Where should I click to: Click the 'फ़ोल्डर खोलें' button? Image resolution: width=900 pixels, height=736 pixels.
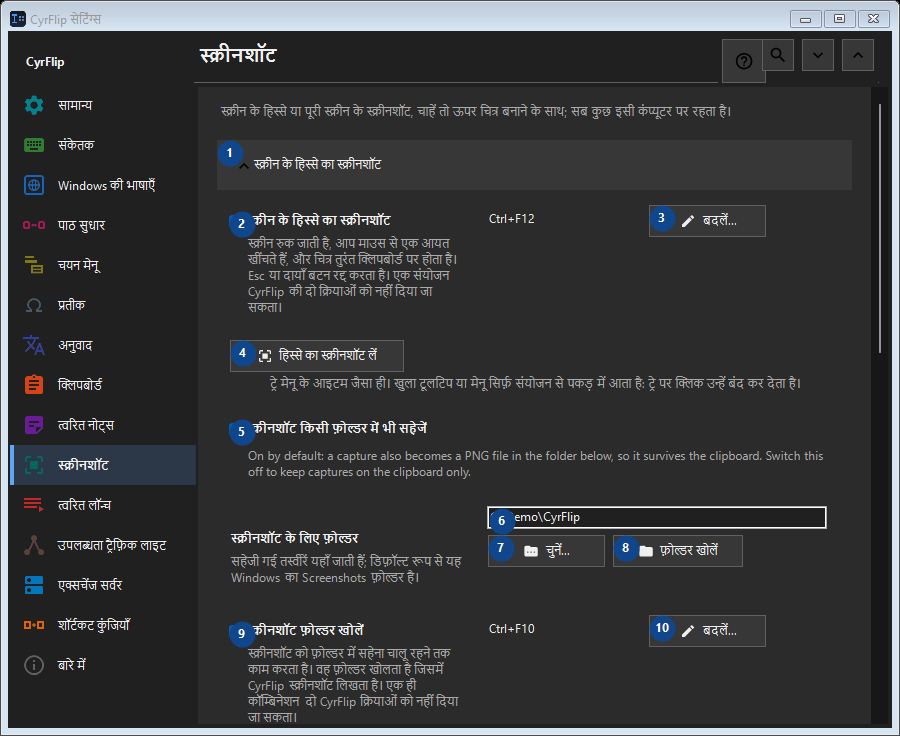[678, 551]
